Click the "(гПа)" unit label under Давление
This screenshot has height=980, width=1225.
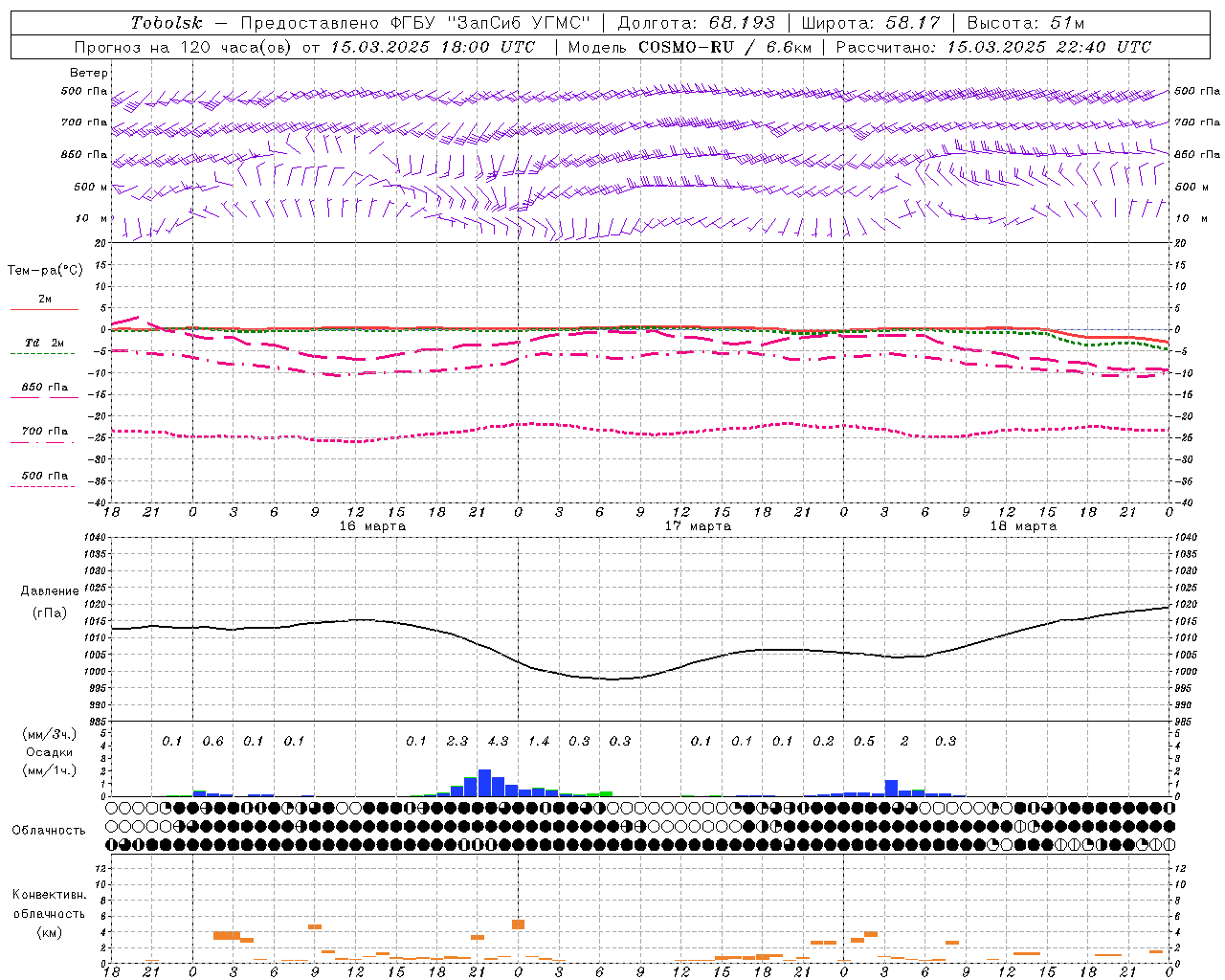[50, 613]
